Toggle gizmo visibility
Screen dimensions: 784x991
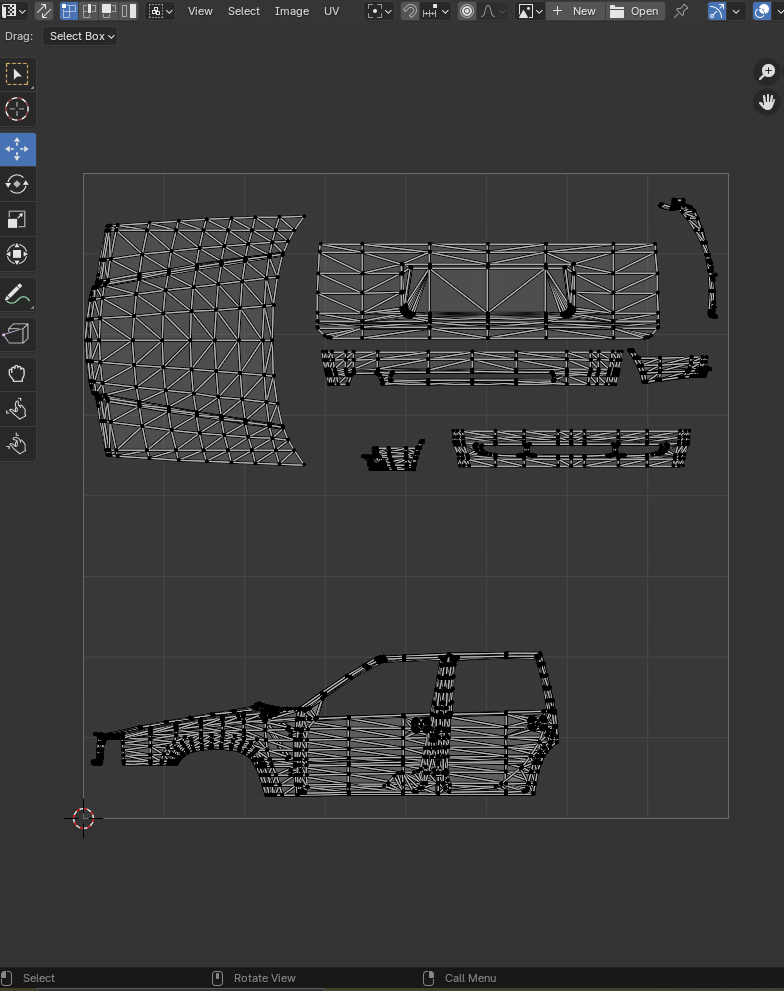coord(716,11)
